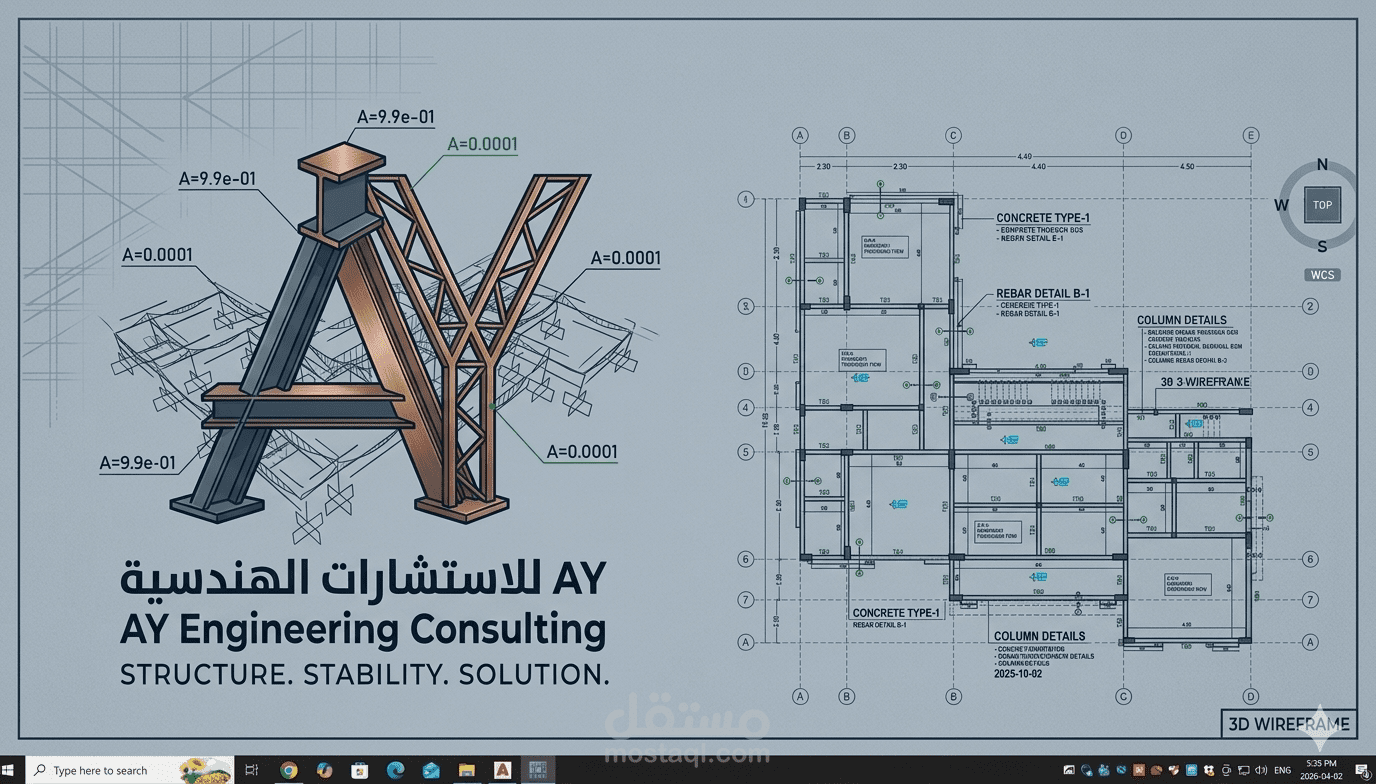Screen dimensions: 1376x784
Task: Open Microsoft Store from the taskbar
Action: click(x=359, y=770)
